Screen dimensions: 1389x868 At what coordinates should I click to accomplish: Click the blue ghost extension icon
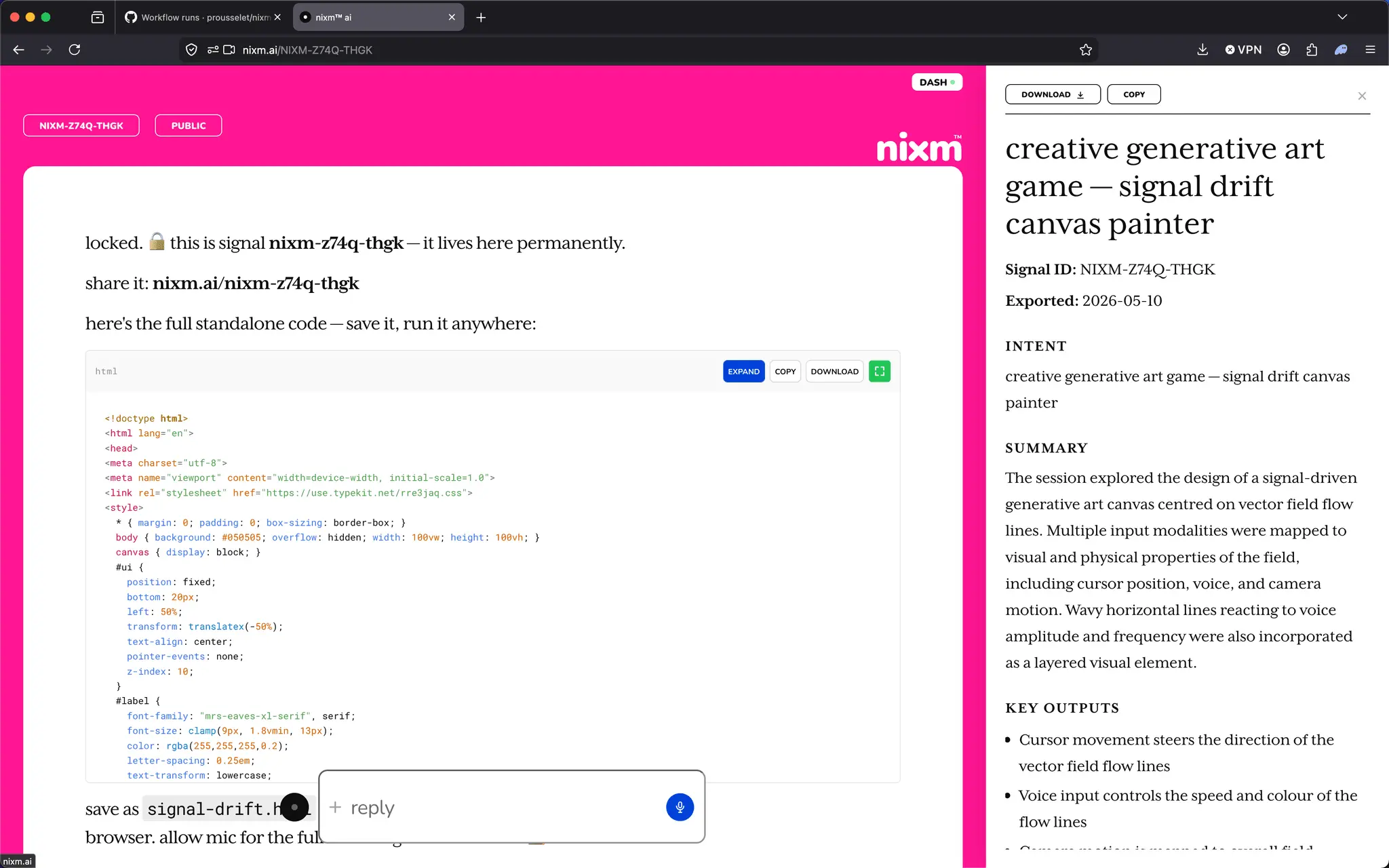pos(1341,50)
